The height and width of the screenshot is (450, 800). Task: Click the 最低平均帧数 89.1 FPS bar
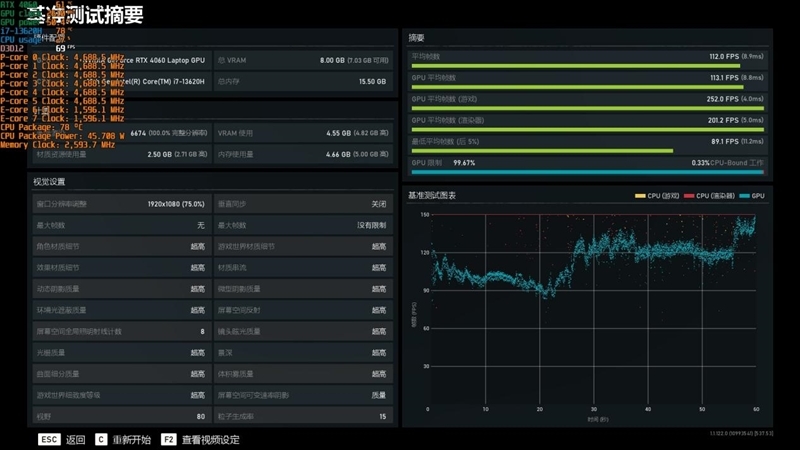click(587, 145)
